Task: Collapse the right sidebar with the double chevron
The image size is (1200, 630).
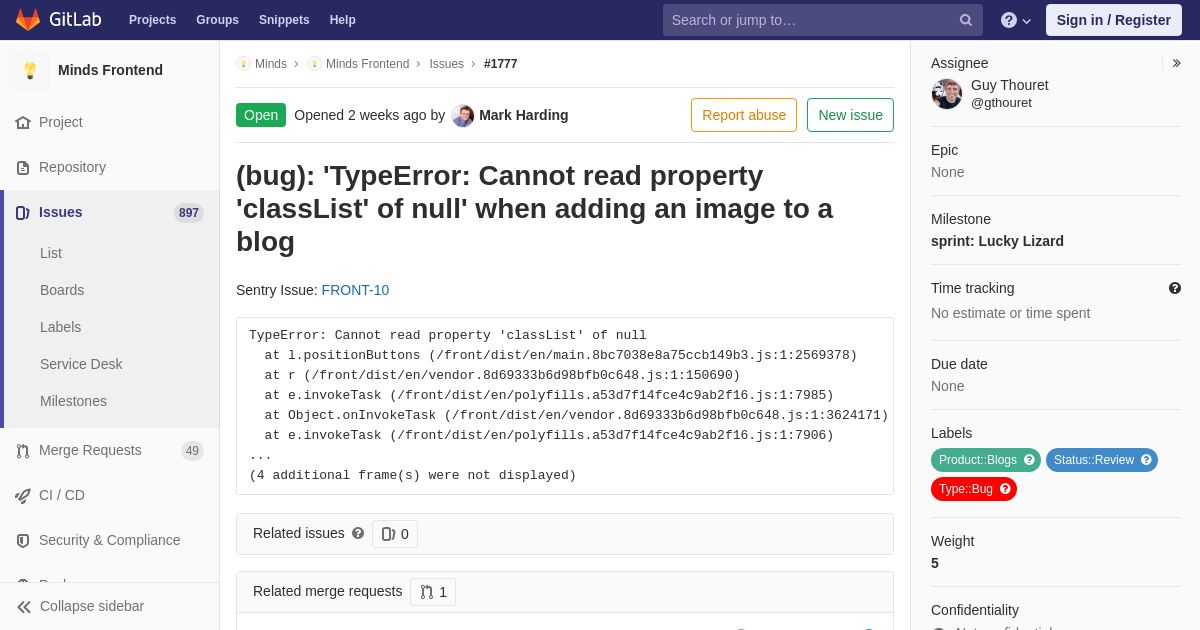Action: pyautogui.click(x=1176, y=63)
